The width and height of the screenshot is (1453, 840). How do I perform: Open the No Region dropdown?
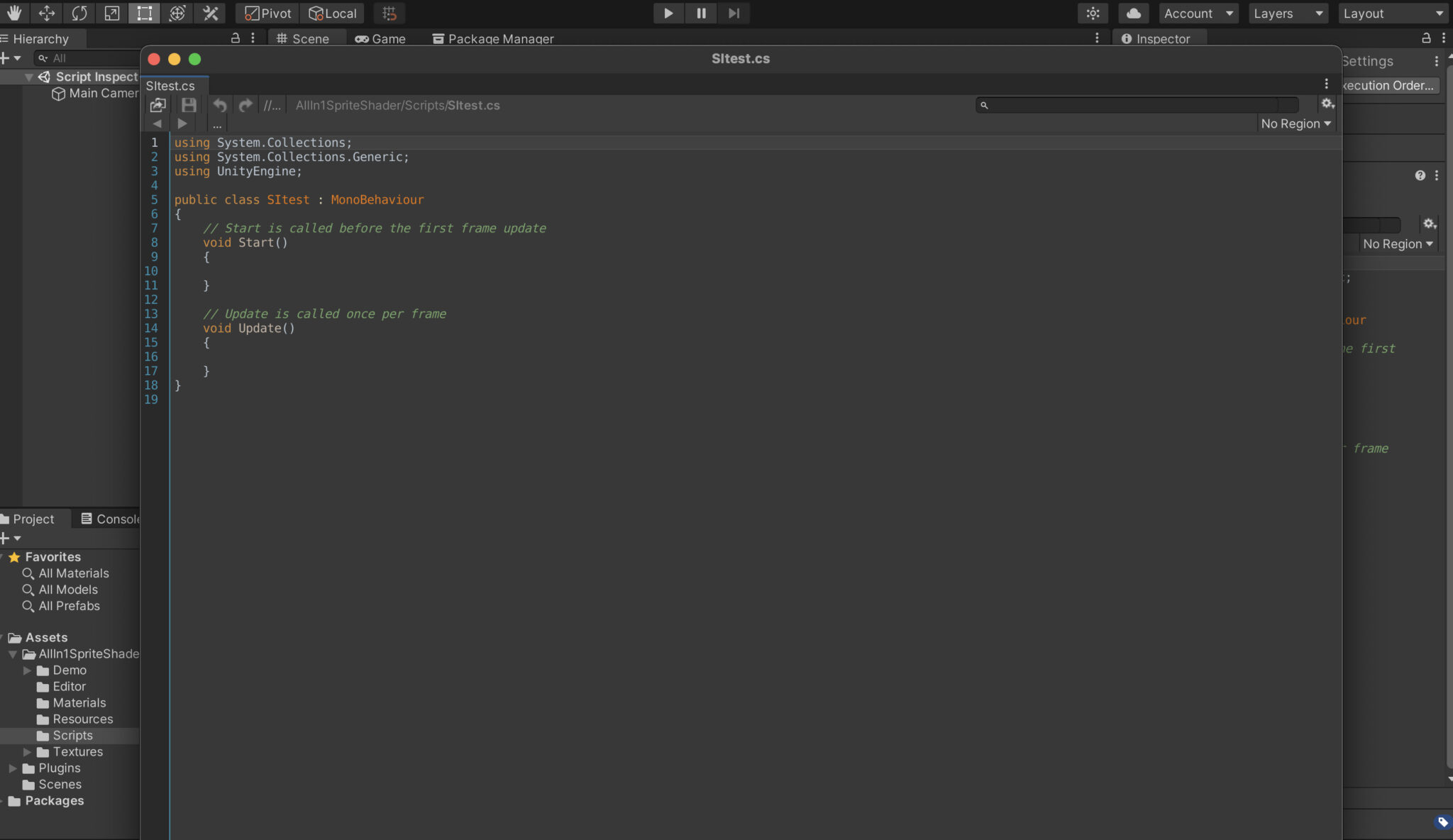tap(1295, 123)
